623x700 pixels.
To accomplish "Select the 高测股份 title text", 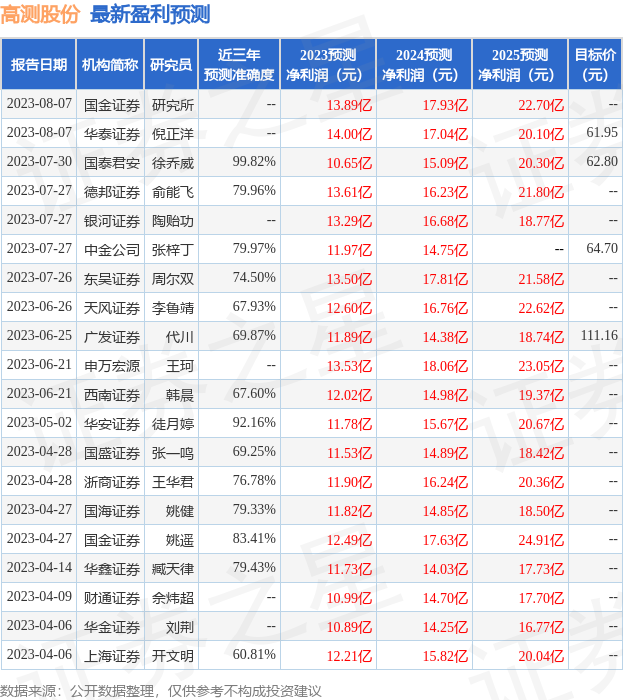I will click(40, 14).
